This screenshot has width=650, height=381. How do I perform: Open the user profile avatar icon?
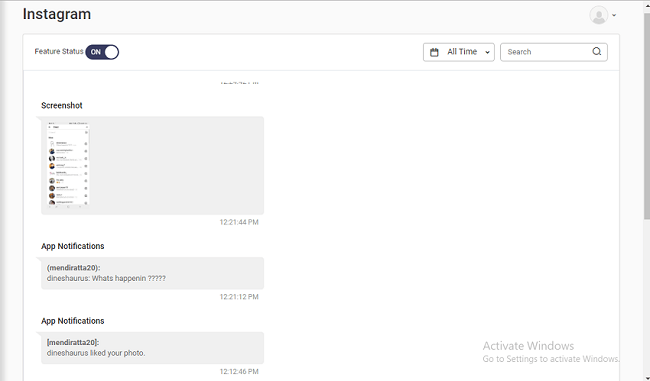click(x=599, y=15)
